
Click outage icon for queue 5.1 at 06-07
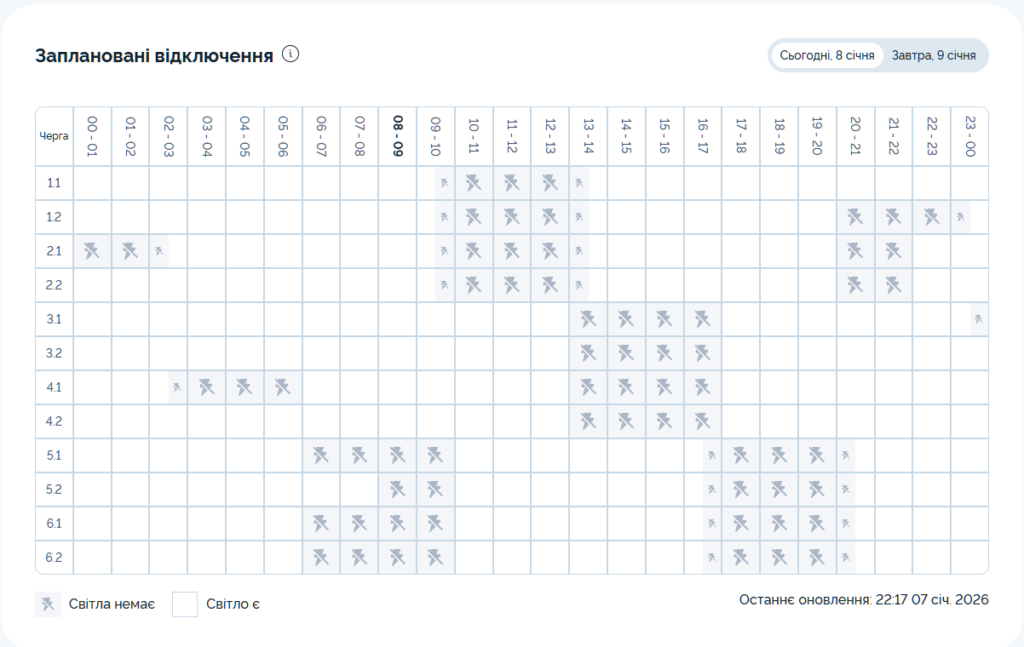tap(321, 455)
